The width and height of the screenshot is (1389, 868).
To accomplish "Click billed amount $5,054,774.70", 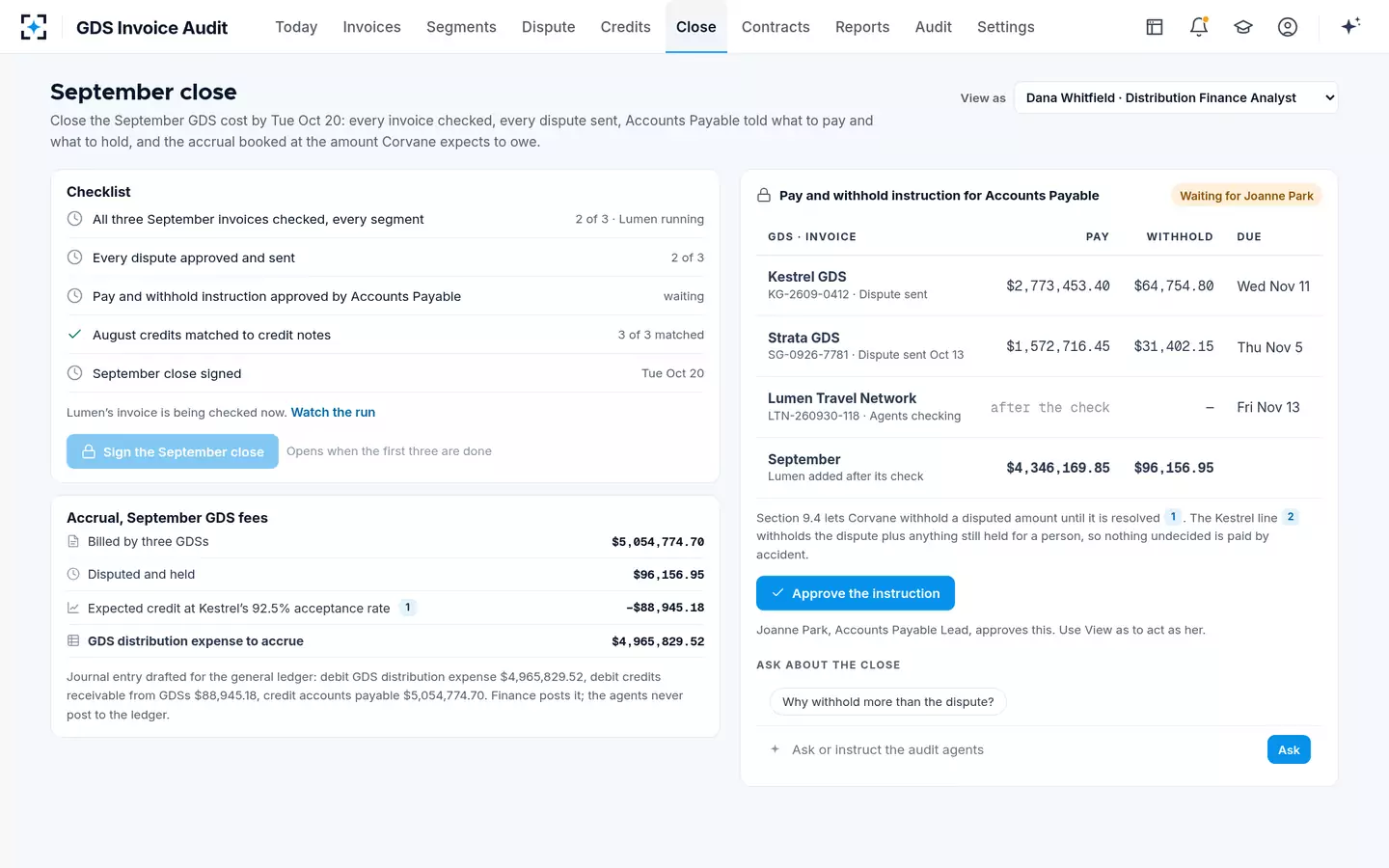I will [658, 542].
